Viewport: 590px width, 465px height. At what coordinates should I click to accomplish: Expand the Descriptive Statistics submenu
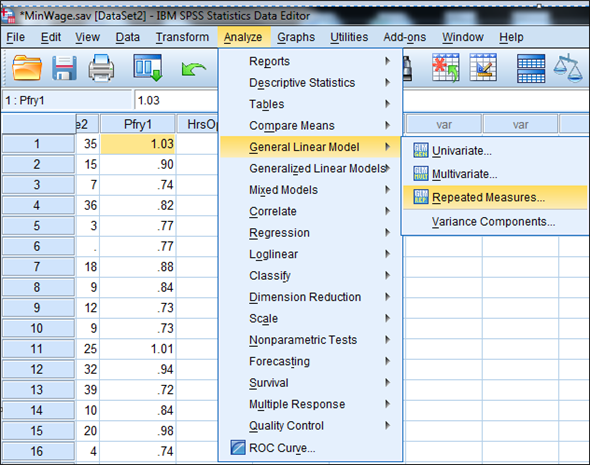coord(311,82)
